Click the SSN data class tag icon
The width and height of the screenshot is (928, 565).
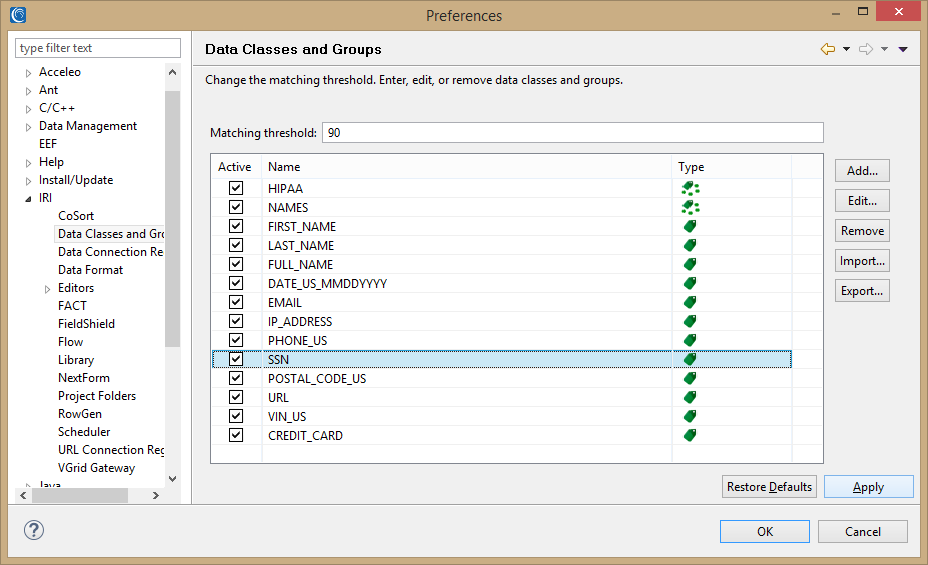click(x=689, y=359)
